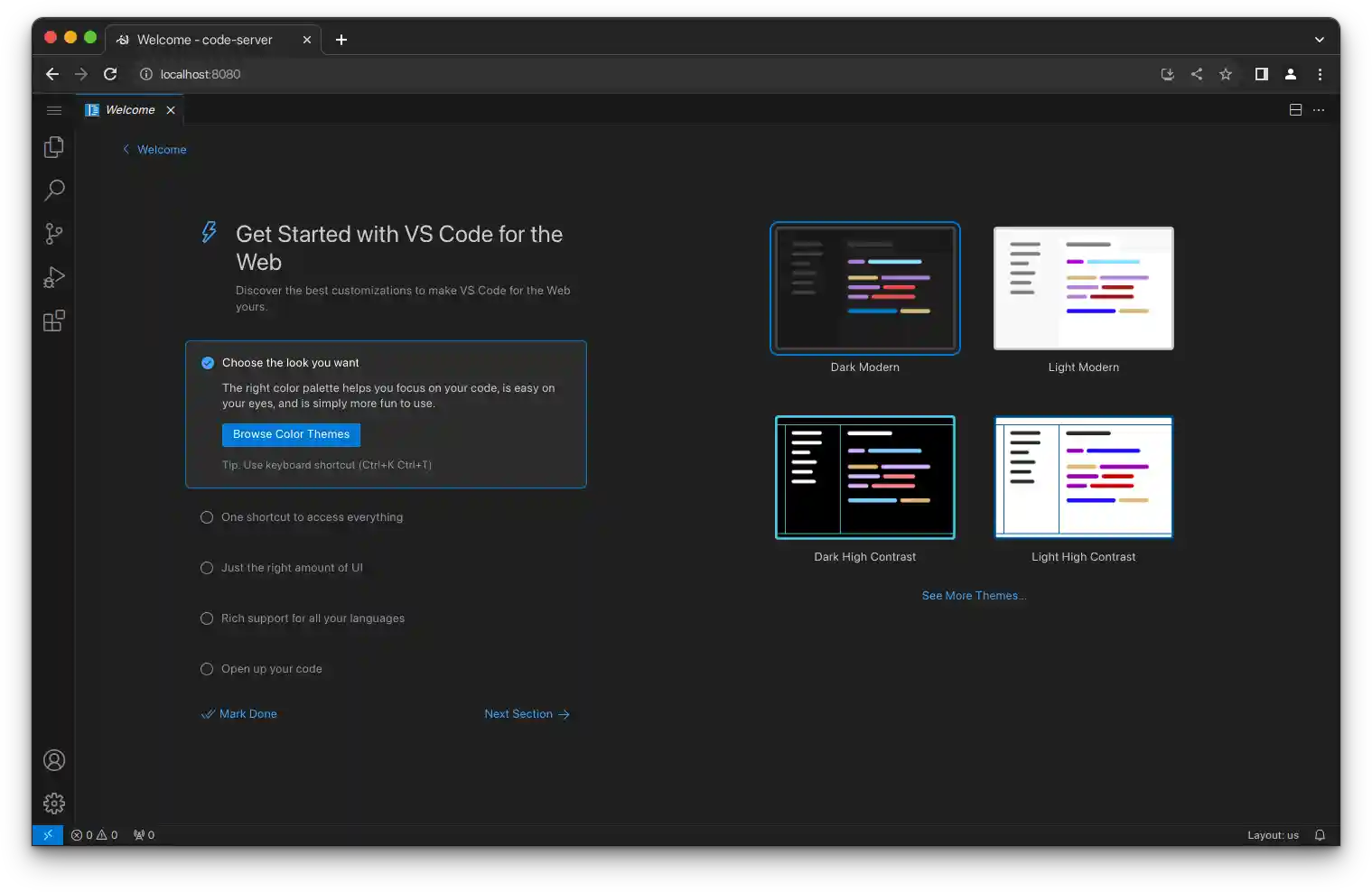
Task: Click the notification bell in status bar
Action: click(1319, 834)
